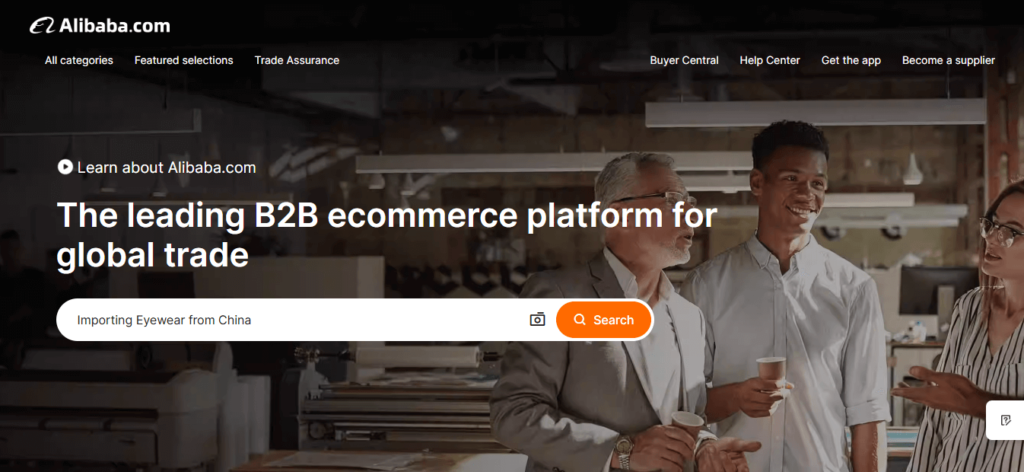Image resolution: width=1024 pixels, height=472 pixels.
Task: Open image search with the camera icon
Action: 537,320
